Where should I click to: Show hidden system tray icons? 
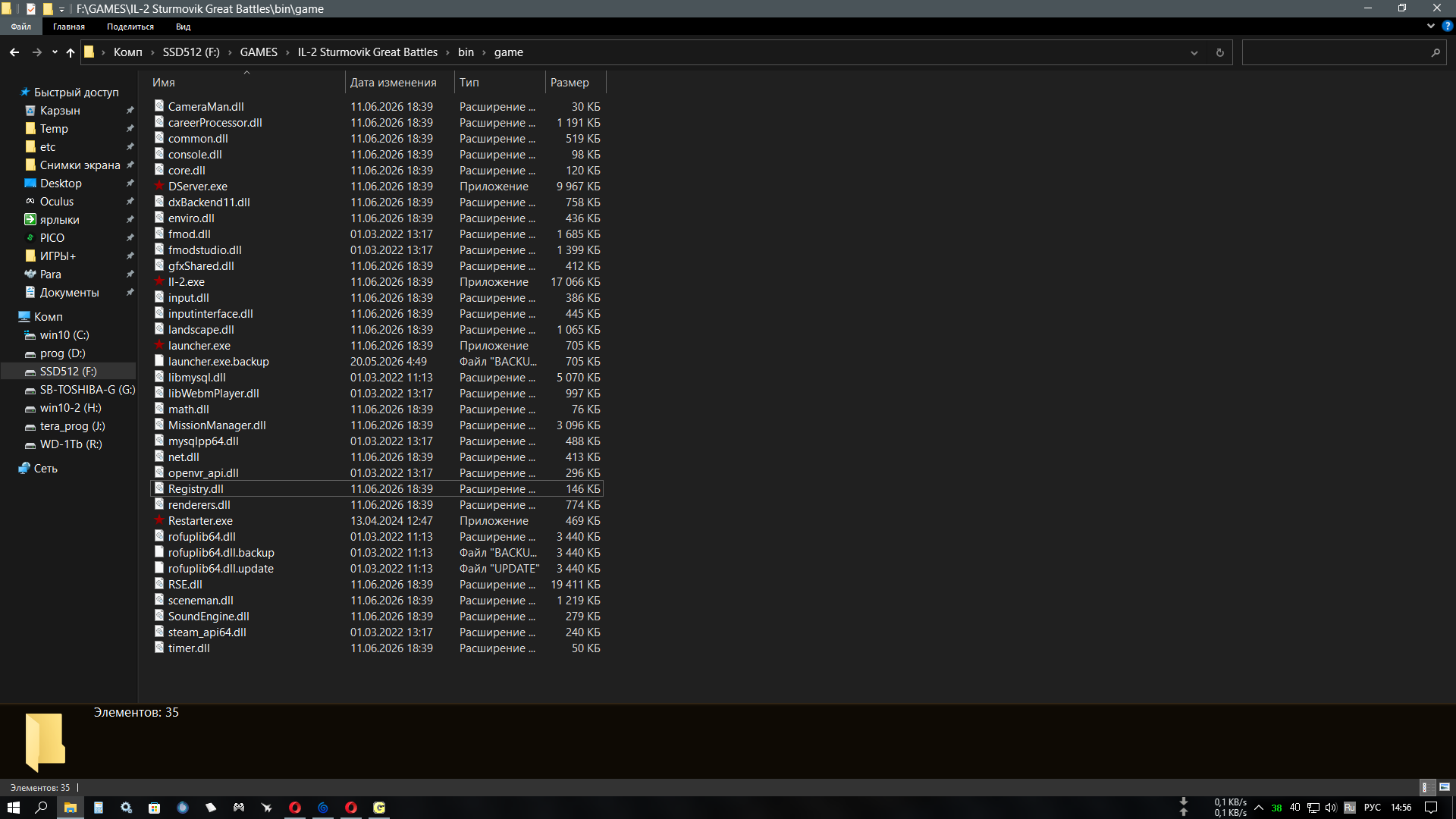1259,808
